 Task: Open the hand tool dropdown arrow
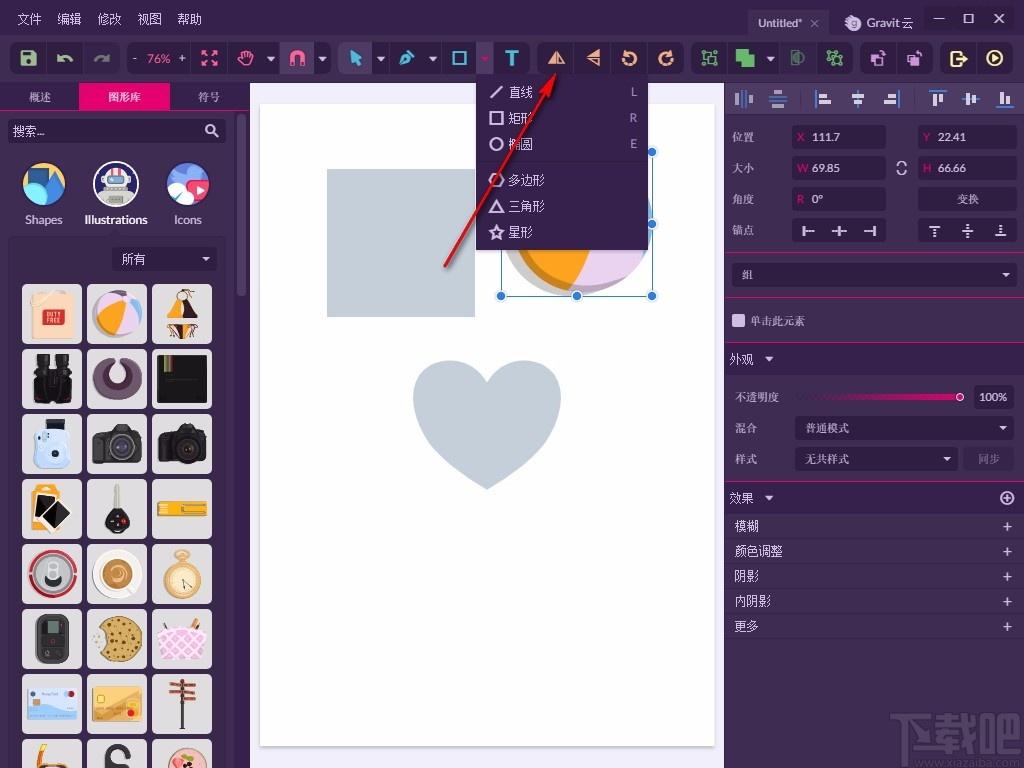coord(271,59)
